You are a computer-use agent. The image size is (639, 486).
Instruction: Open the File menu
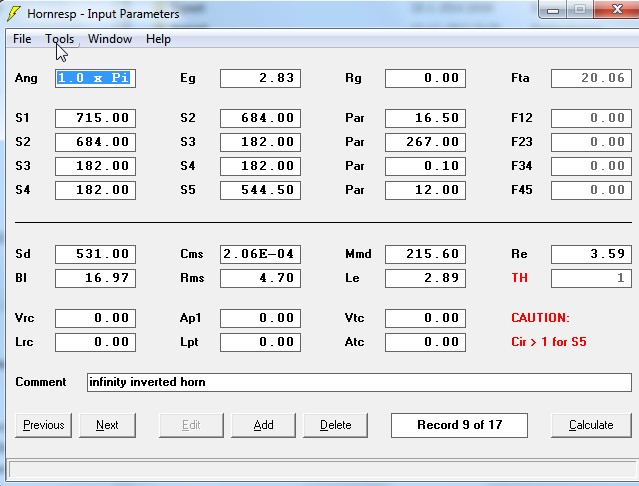[x=22, y=39]
